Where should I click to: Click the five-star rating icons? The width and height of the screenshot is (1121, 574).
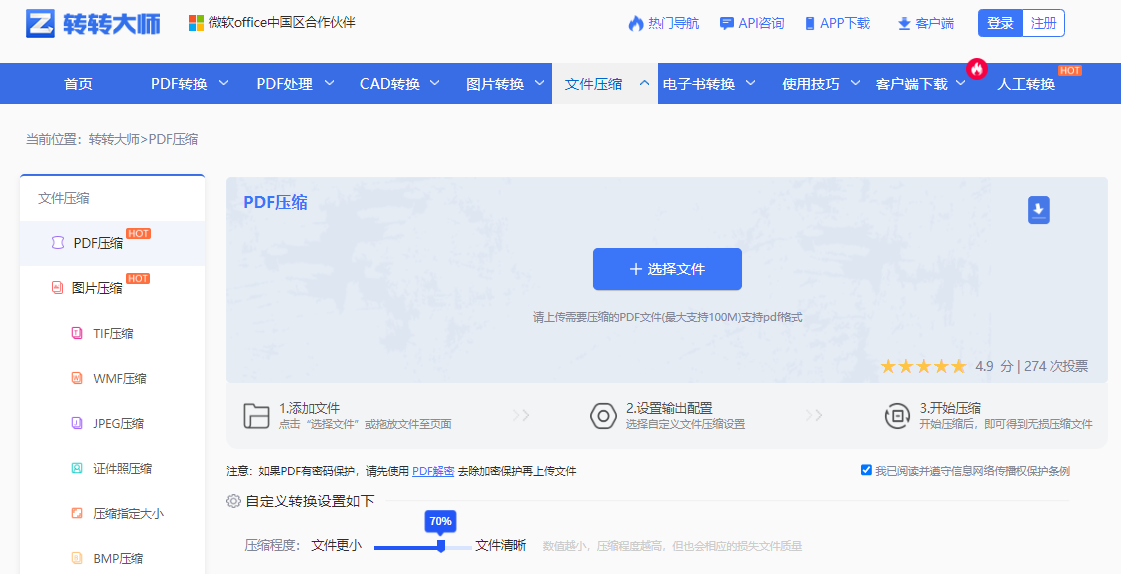(x=923, y=367)
